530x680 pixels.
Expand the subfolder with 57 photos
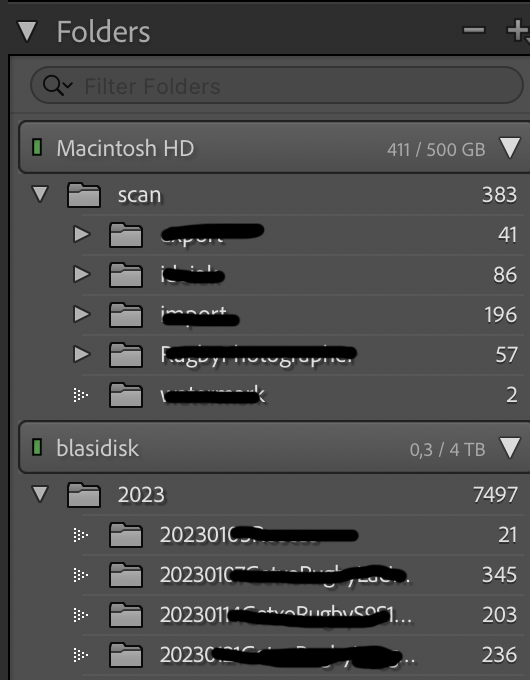(82, 354)
